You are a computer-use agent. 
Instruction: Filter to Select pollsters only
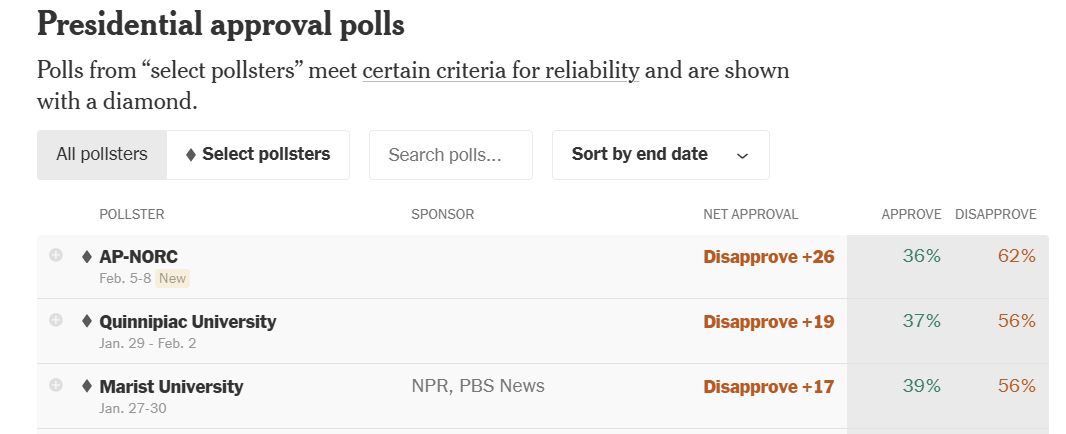tap(258, 155)
